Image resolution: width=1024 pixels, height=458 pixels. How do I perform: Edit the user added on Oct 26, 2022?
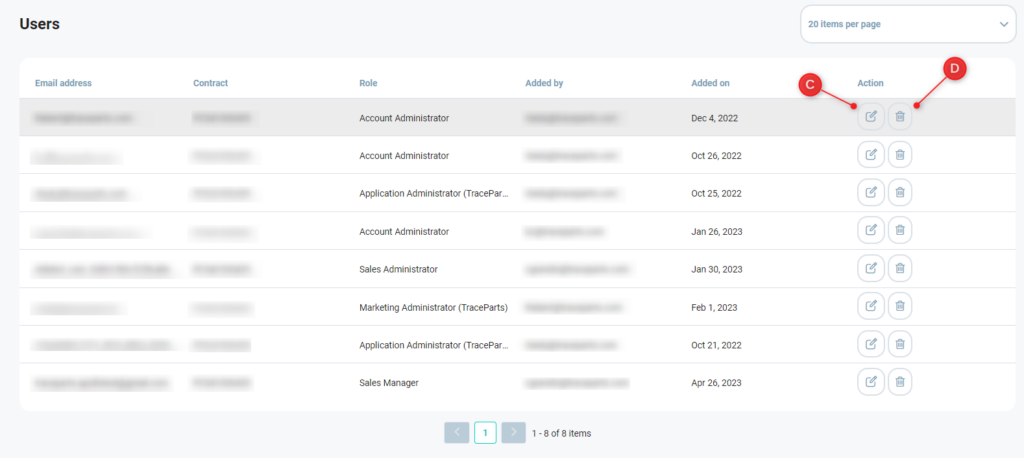871,155
